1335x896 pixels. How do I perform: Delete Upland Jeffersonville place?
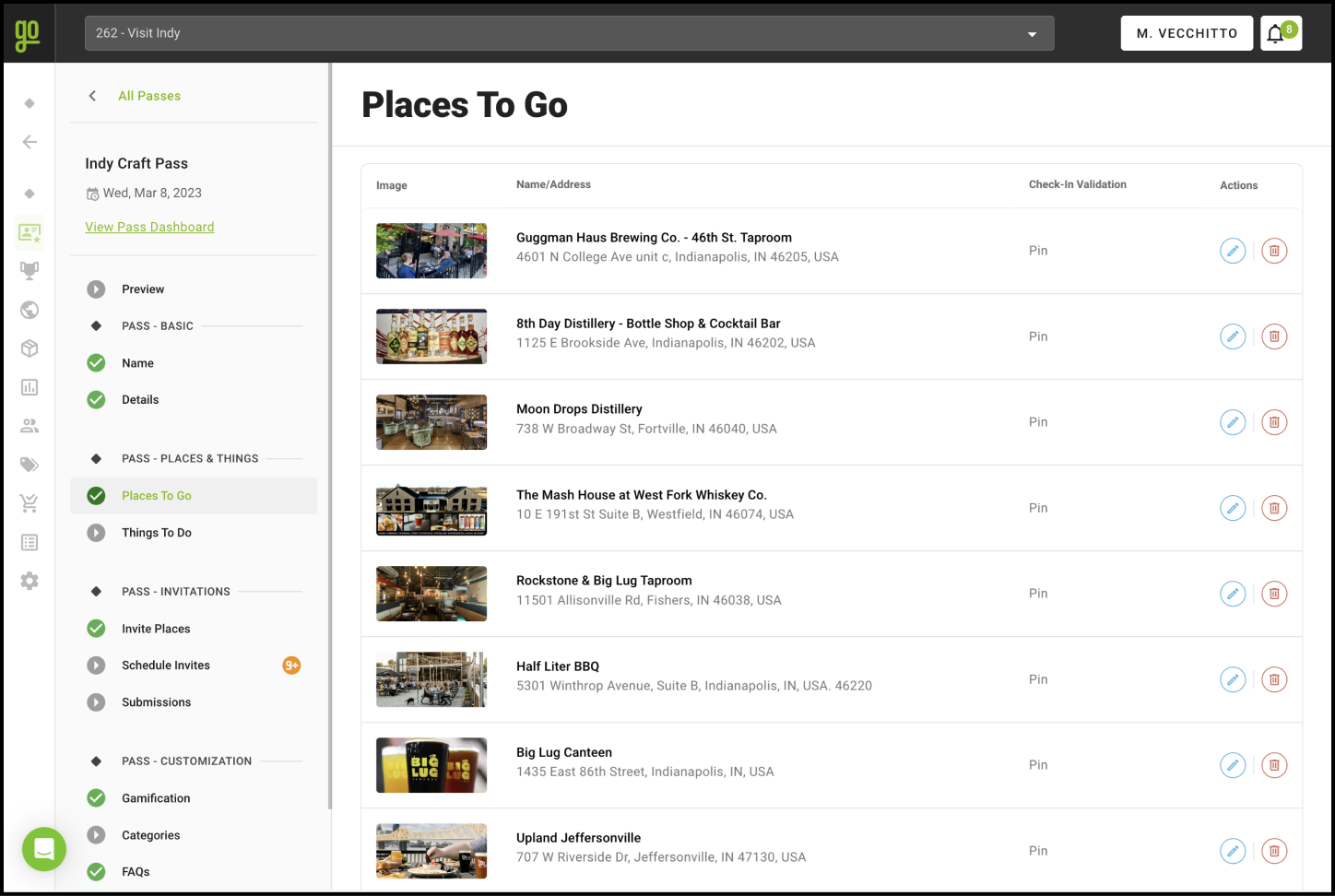pos(1274,851)
